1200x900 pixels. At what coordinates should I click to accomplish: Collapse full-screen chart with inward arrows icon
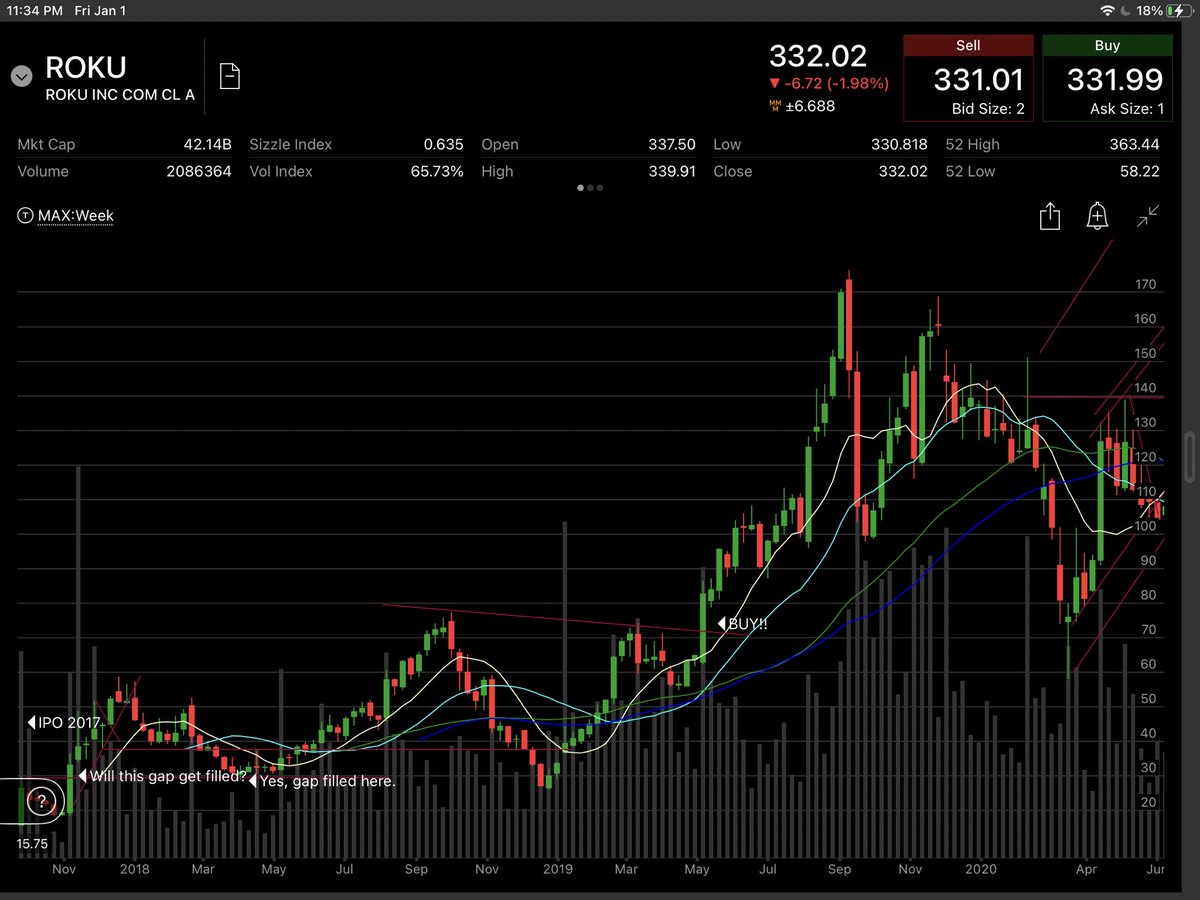1146,216
